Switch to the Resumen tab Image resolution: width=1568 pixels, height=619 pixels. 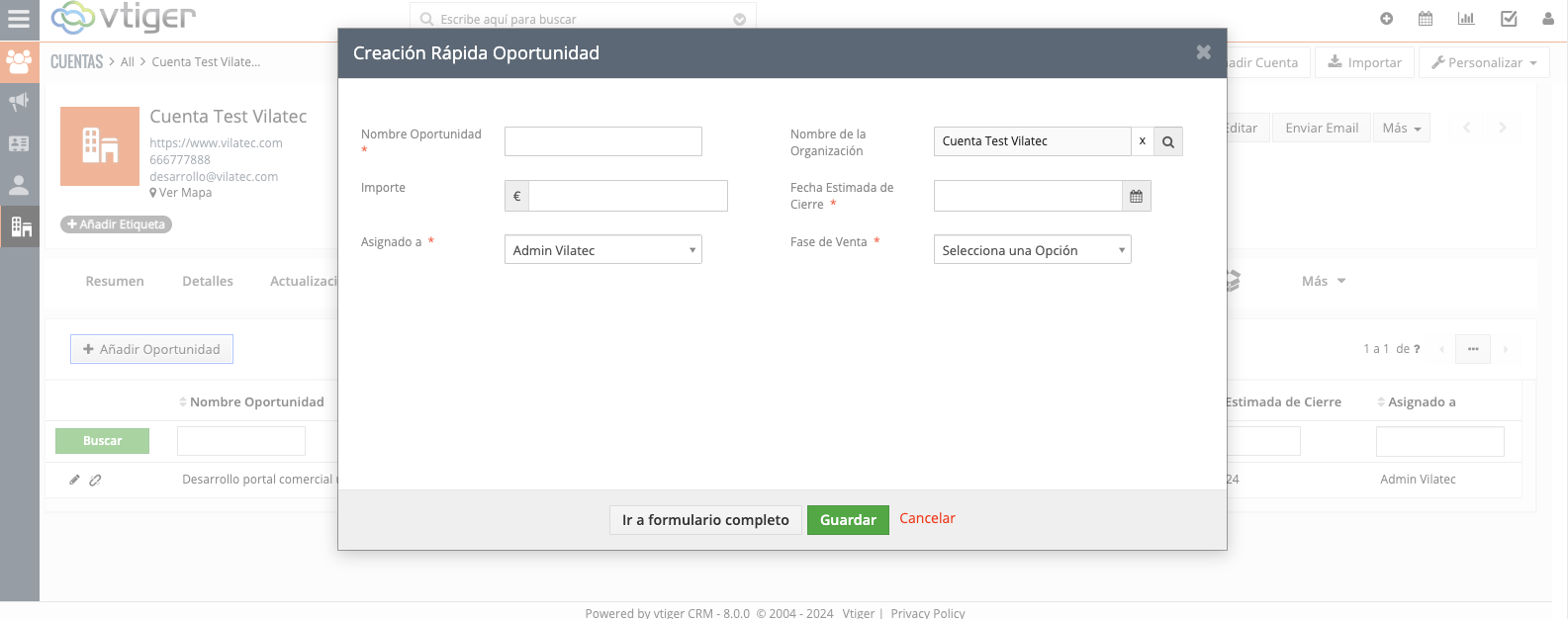[115, 281]
